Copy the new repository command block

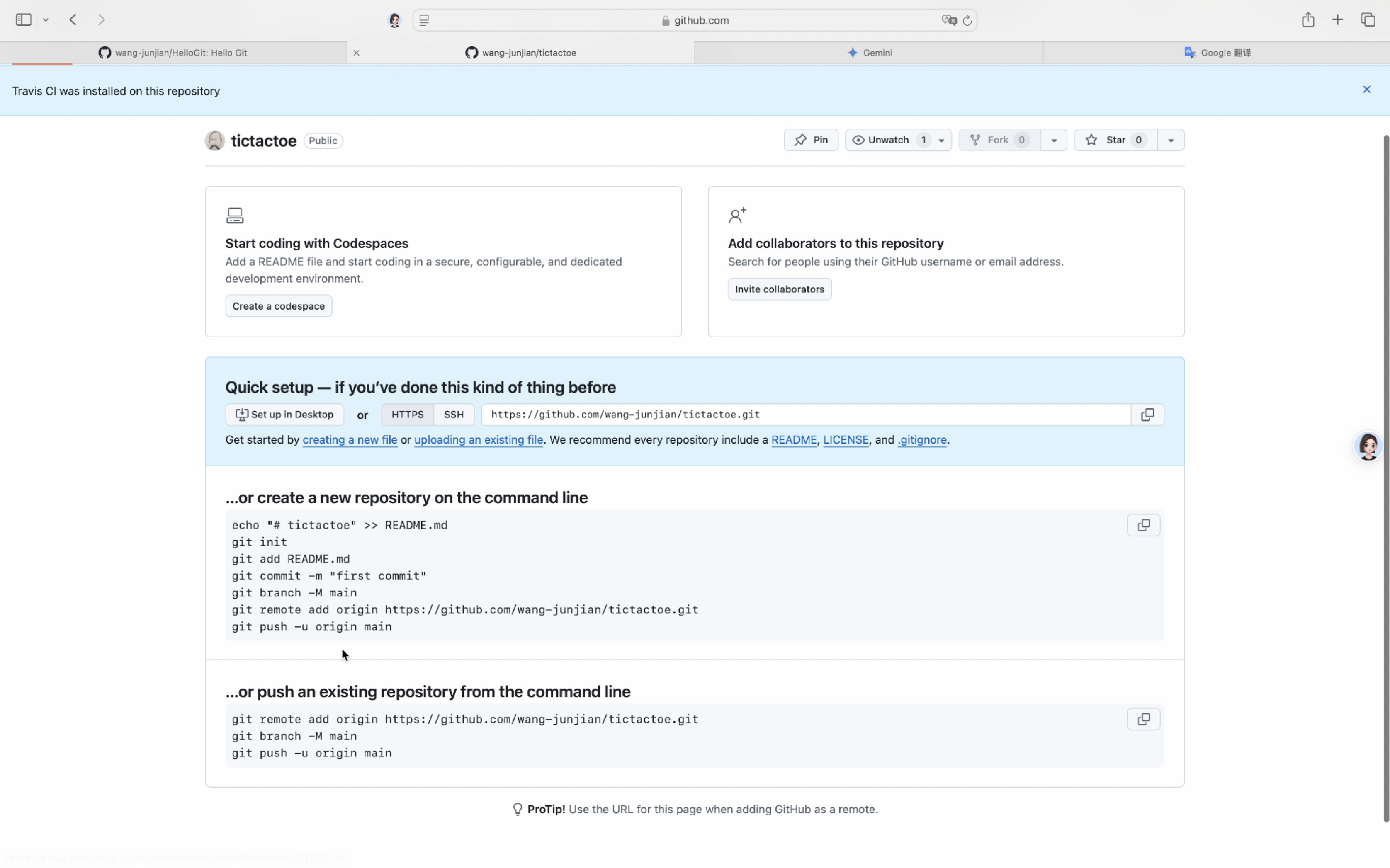click(x=1143, y=525)
